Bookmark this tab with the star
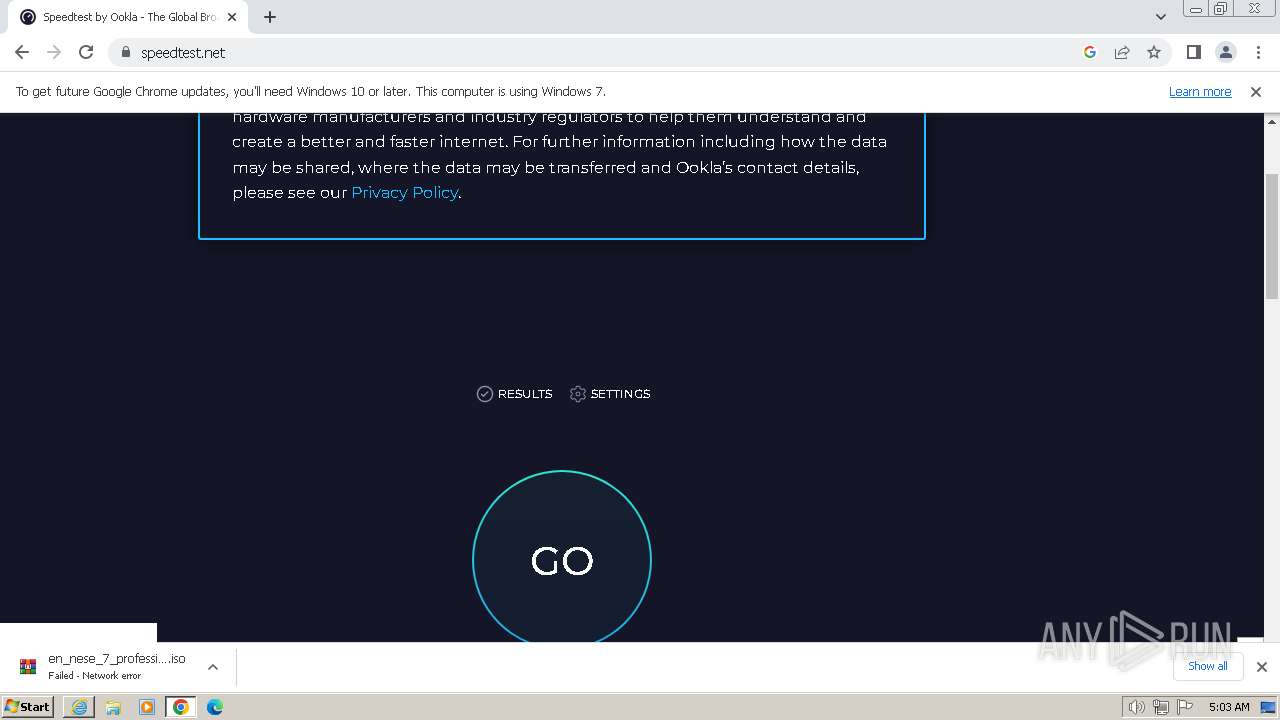Image resolution: width=1280 pixels, height=720 pixels. [x=1154, y=52]
